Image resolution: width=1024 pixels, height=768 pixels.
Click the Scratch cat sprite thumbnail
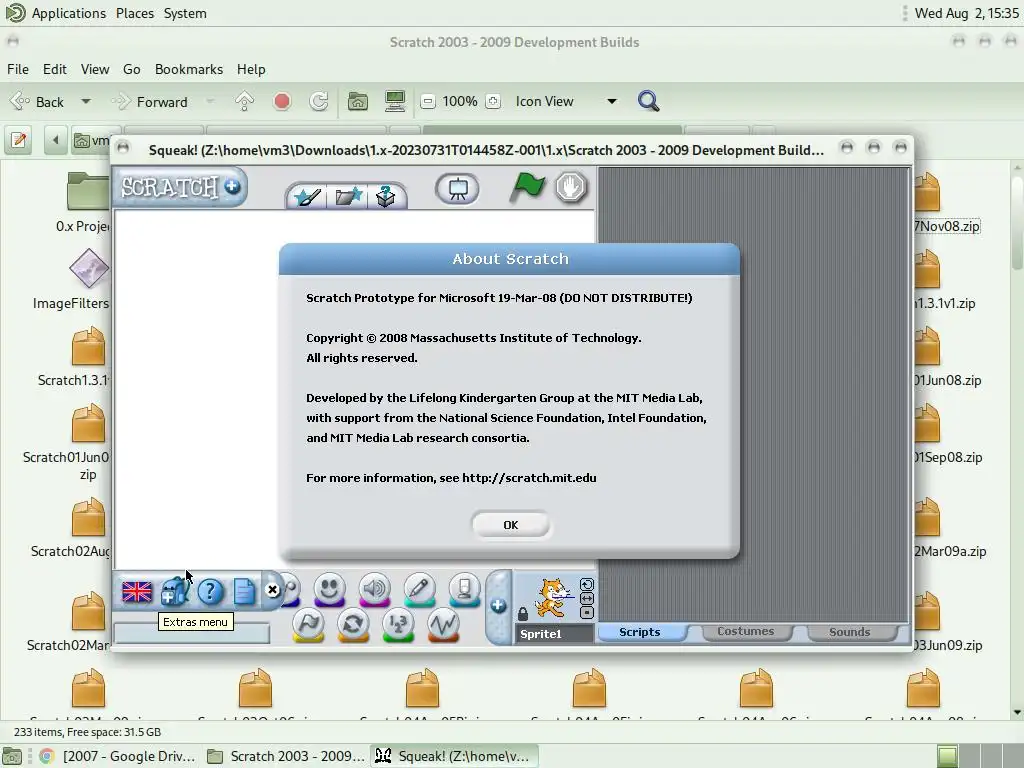pyautogui.click(x=552, y=598)
